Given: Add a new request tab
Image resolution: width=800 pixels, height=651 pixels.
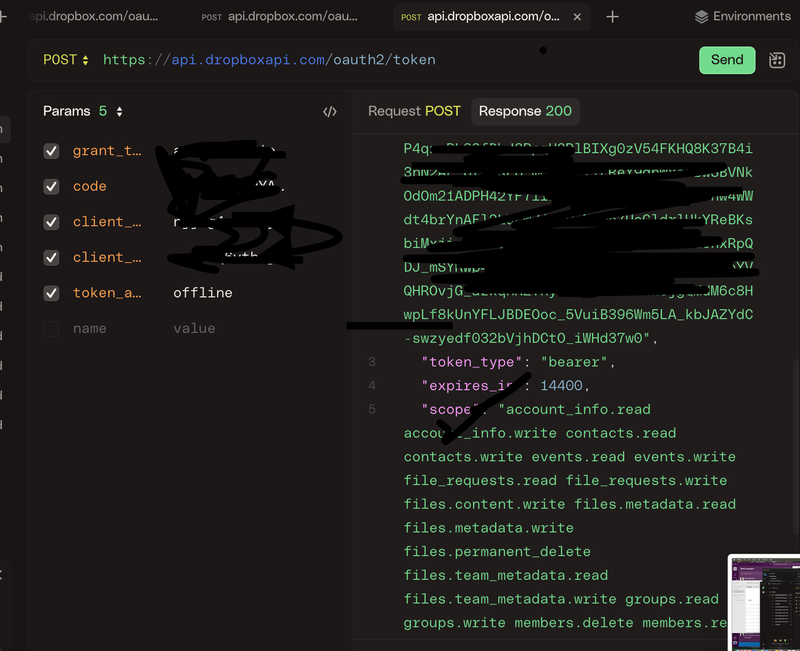Looking at the screenshot, I should pos(612,17).
